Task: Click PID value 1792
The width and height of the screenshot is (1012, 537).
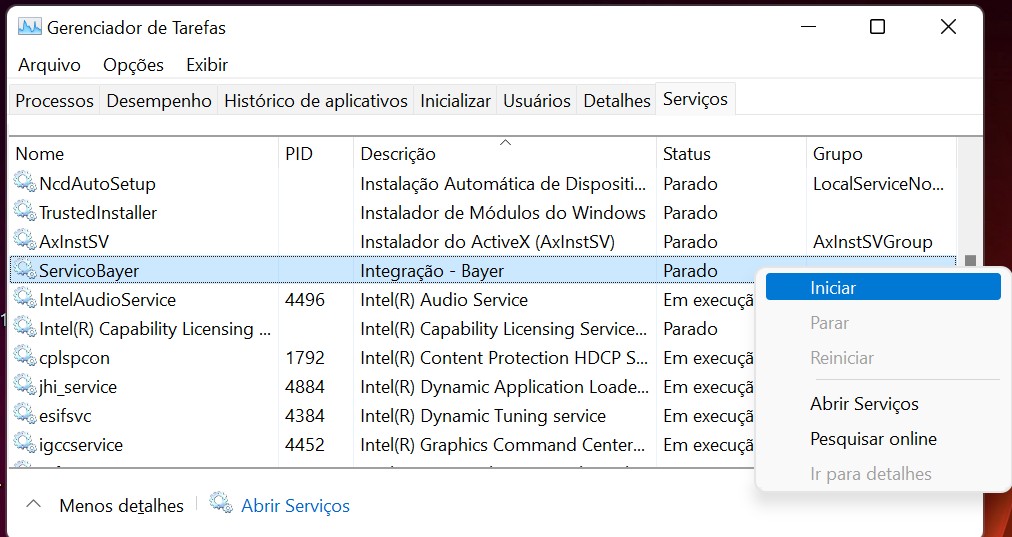Action: [x=305, y=358]
